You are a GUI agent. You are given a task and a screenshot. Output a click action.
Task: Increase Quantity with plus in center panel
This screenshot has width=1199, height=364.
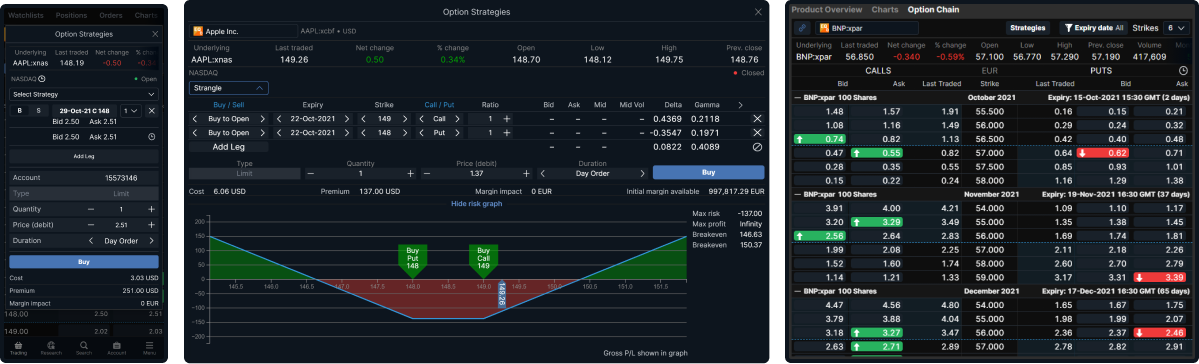(411, 174)
